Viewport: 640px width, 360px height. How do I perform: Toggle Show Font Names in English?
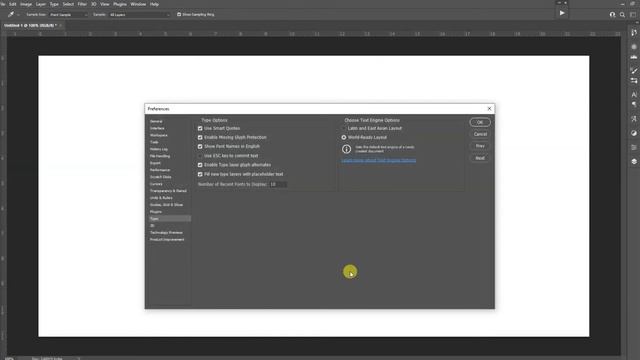click(x=200, y=147)
